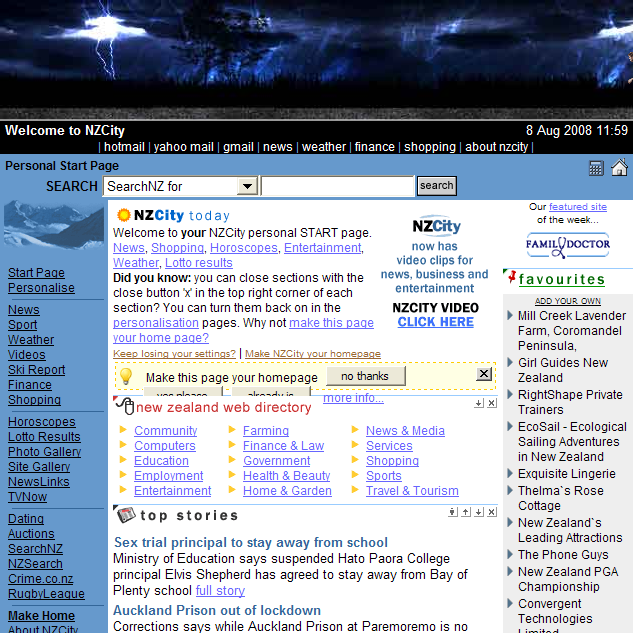633x633 pixels.
Task: Click the mouse icon beside web directory heading
Action: point(125,406)
